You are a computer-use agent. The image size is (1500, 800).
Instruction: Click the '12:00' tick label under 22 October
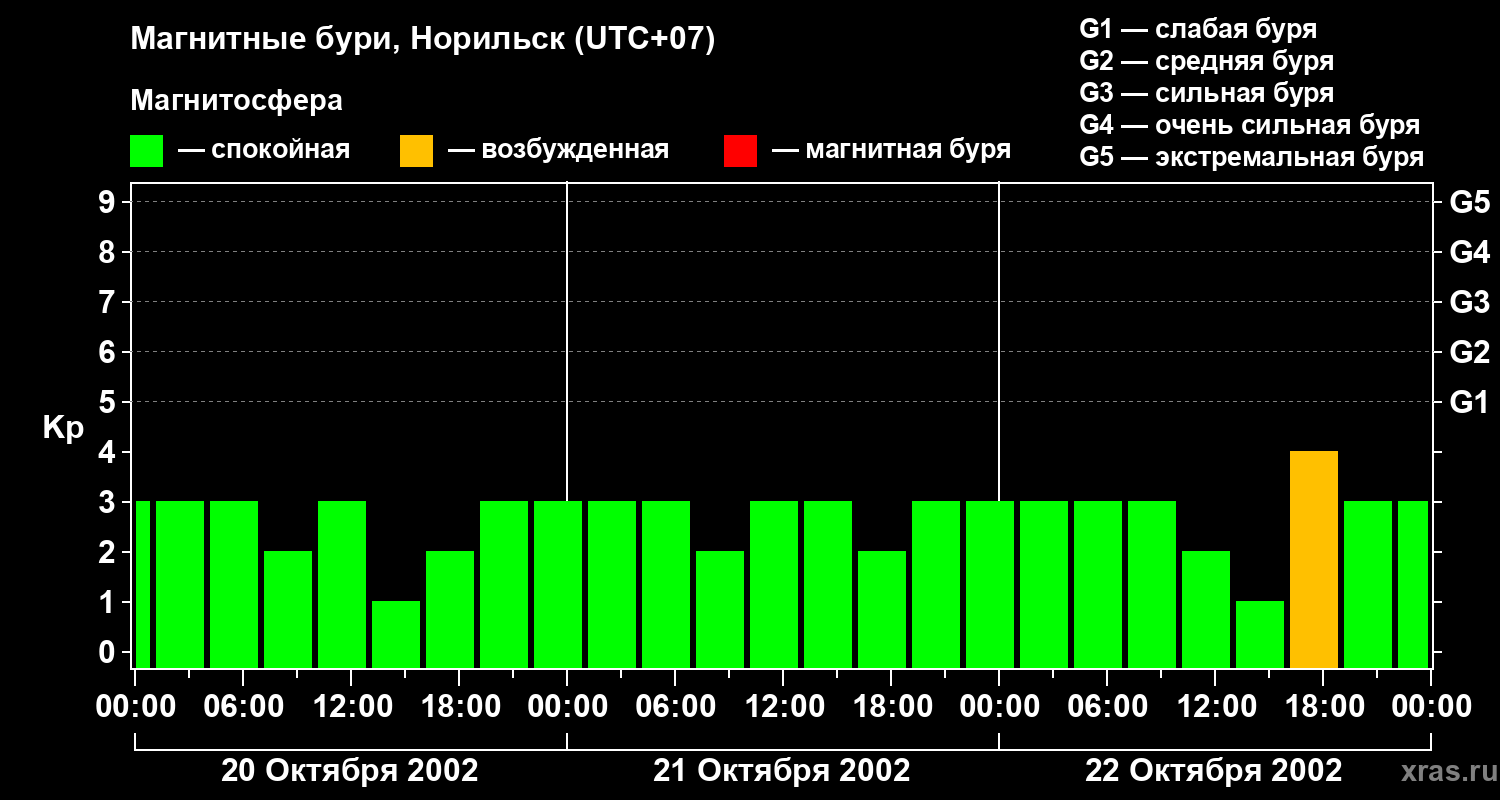click(1215, 707)
